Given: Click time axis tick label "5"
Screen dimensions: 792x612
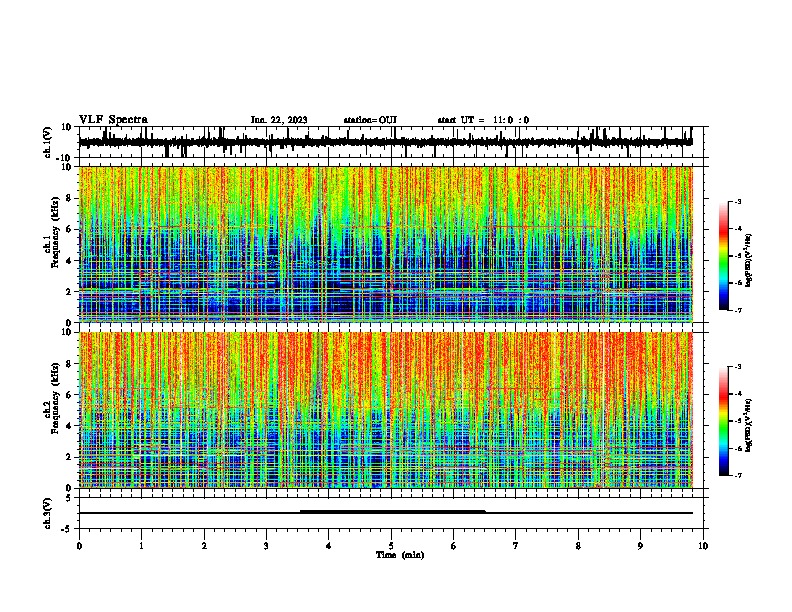Looking at the screenshot, I should tap(391, 546).
